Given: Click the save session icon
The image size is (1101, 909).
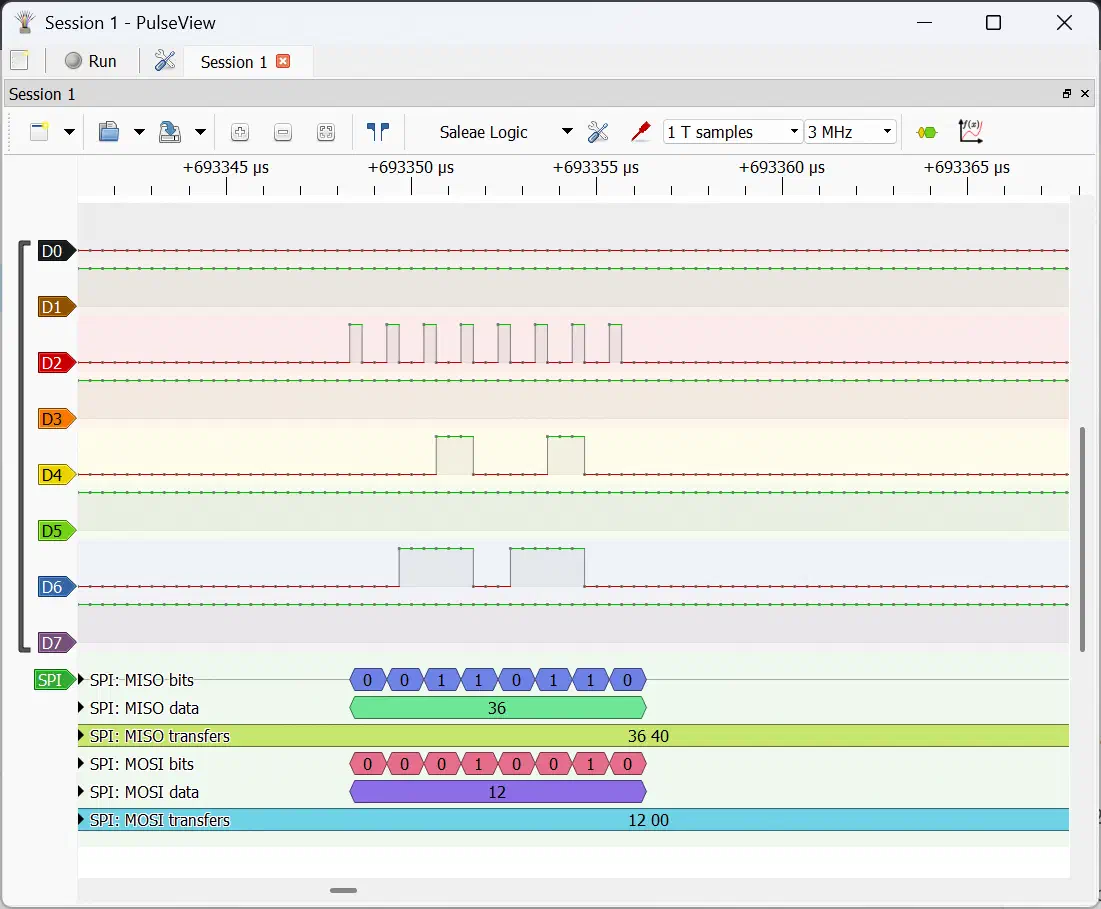Looking at the screenshot, I should (169, 131).
